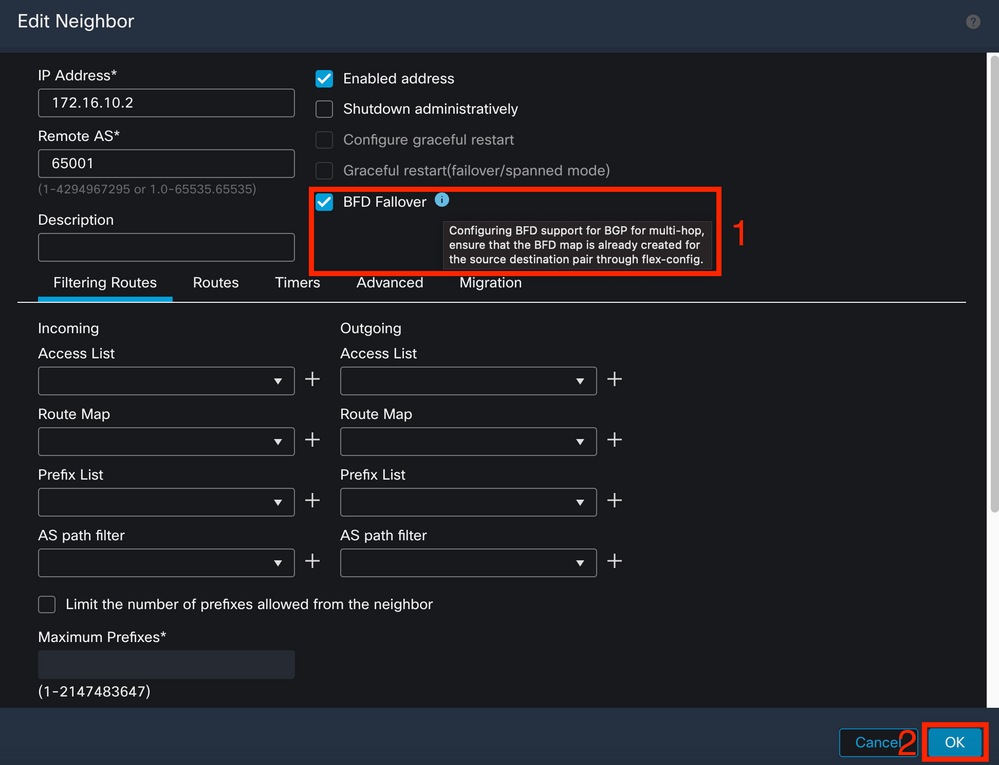Screen dimensions: 999x765
Task: Click the plus icon beside Incoming Route Map
Action: [312, 440]
